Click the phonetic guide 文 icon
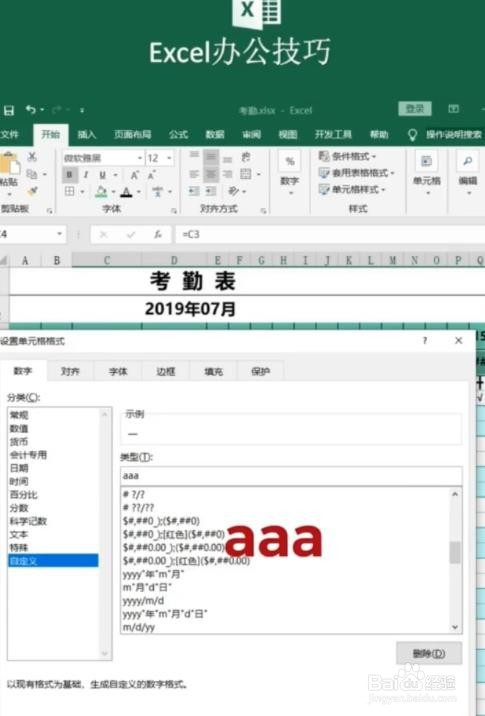Viewport: 485px width, 716px height. [x=158, y=191]
